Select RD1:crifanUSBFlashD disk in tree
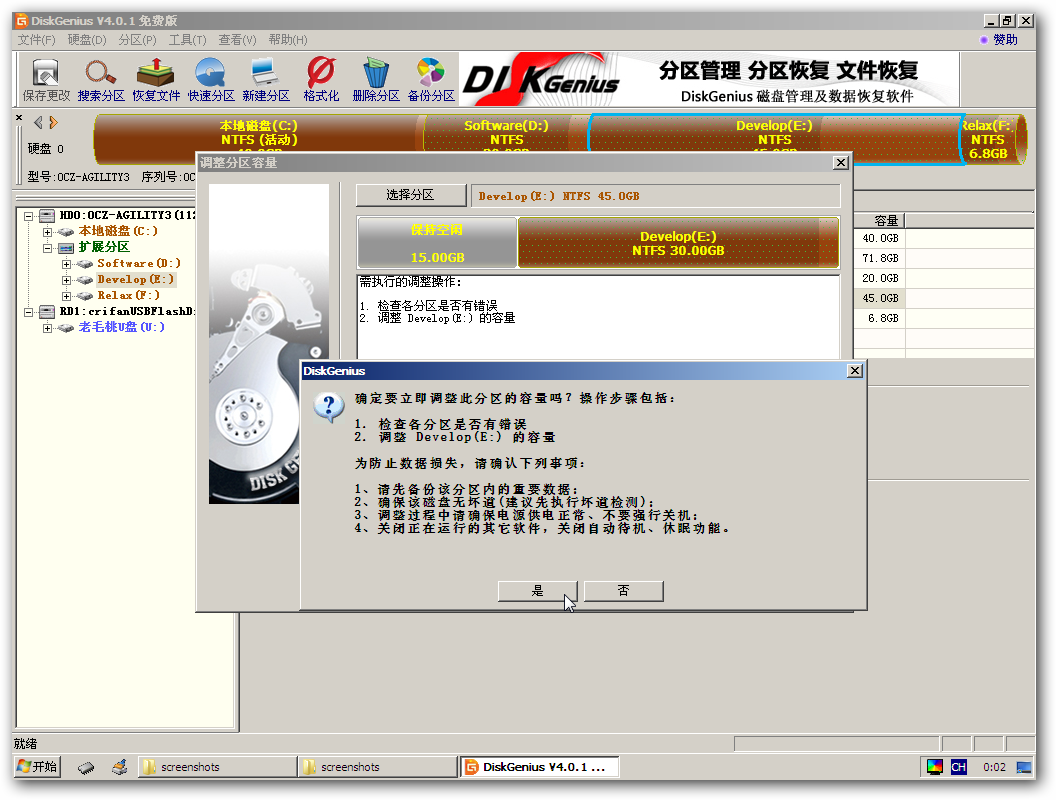This screenshot has height=800, width=1056. click(x=127, y=312)
